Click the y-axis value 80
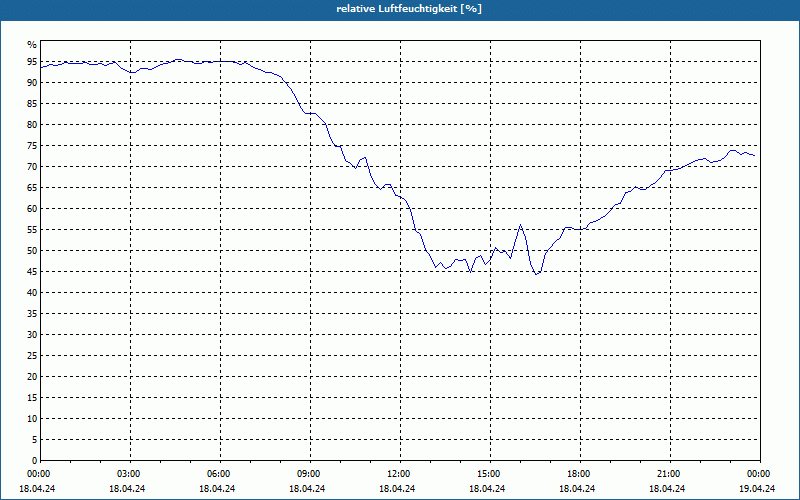 pos(32,124)
